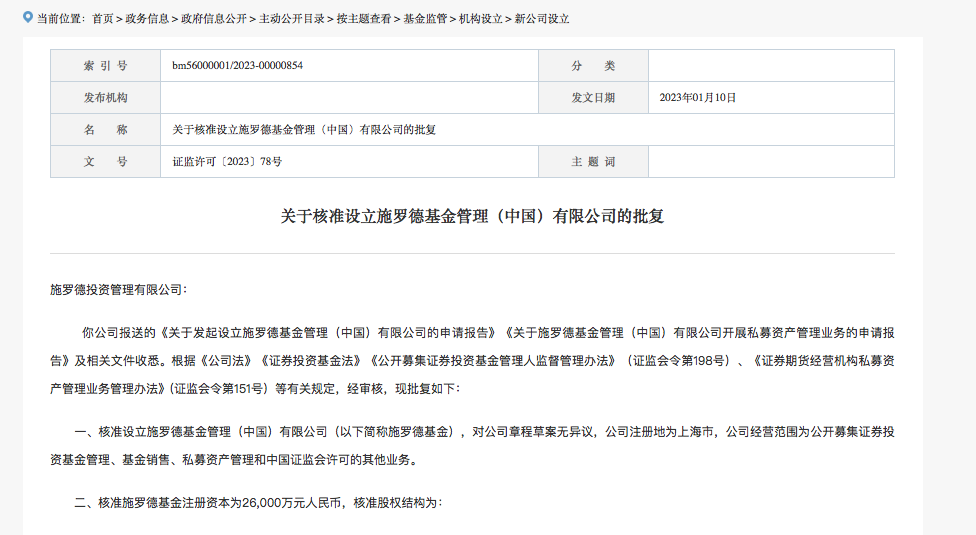Click the 发文日期 label cell

coord(593,98)
